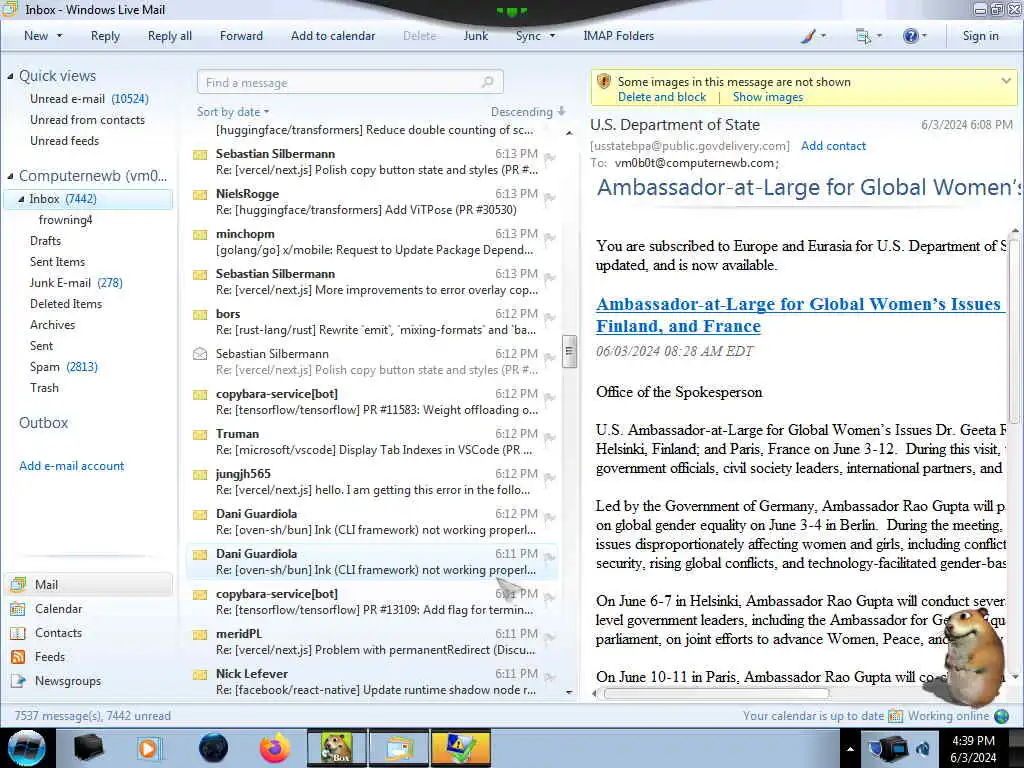Open the Sent Items folder
The width and height of the screenshot is (1024, 768).
click(57, 261)
